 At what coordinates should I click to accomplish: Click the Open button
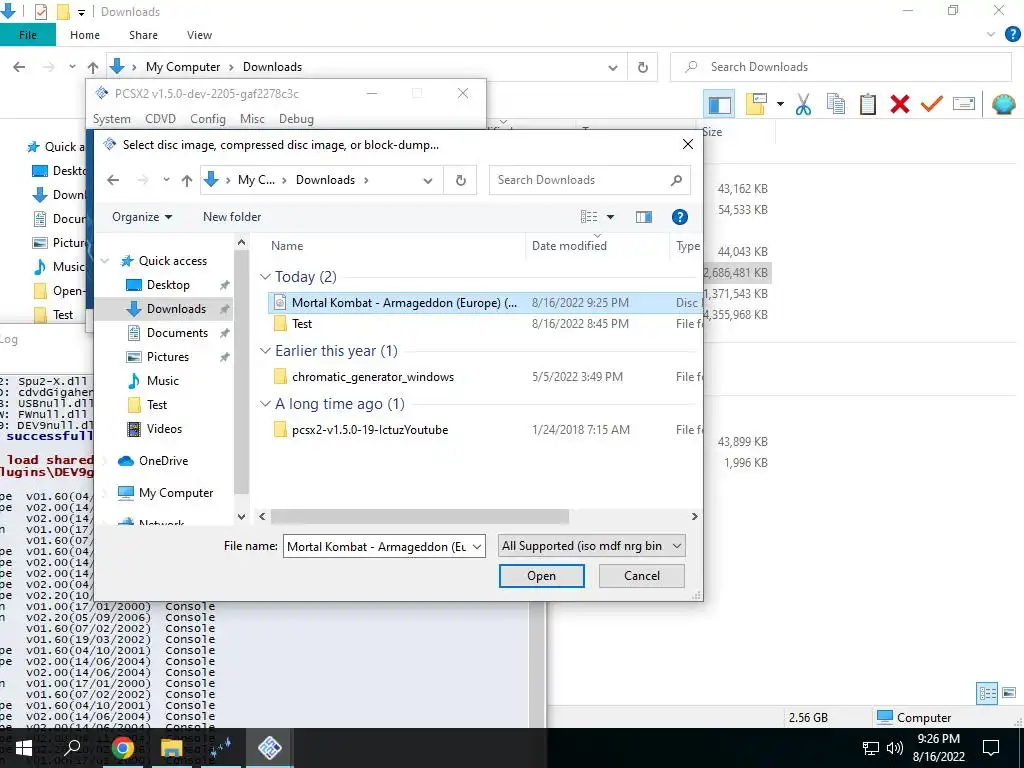(x=541, y=576)
